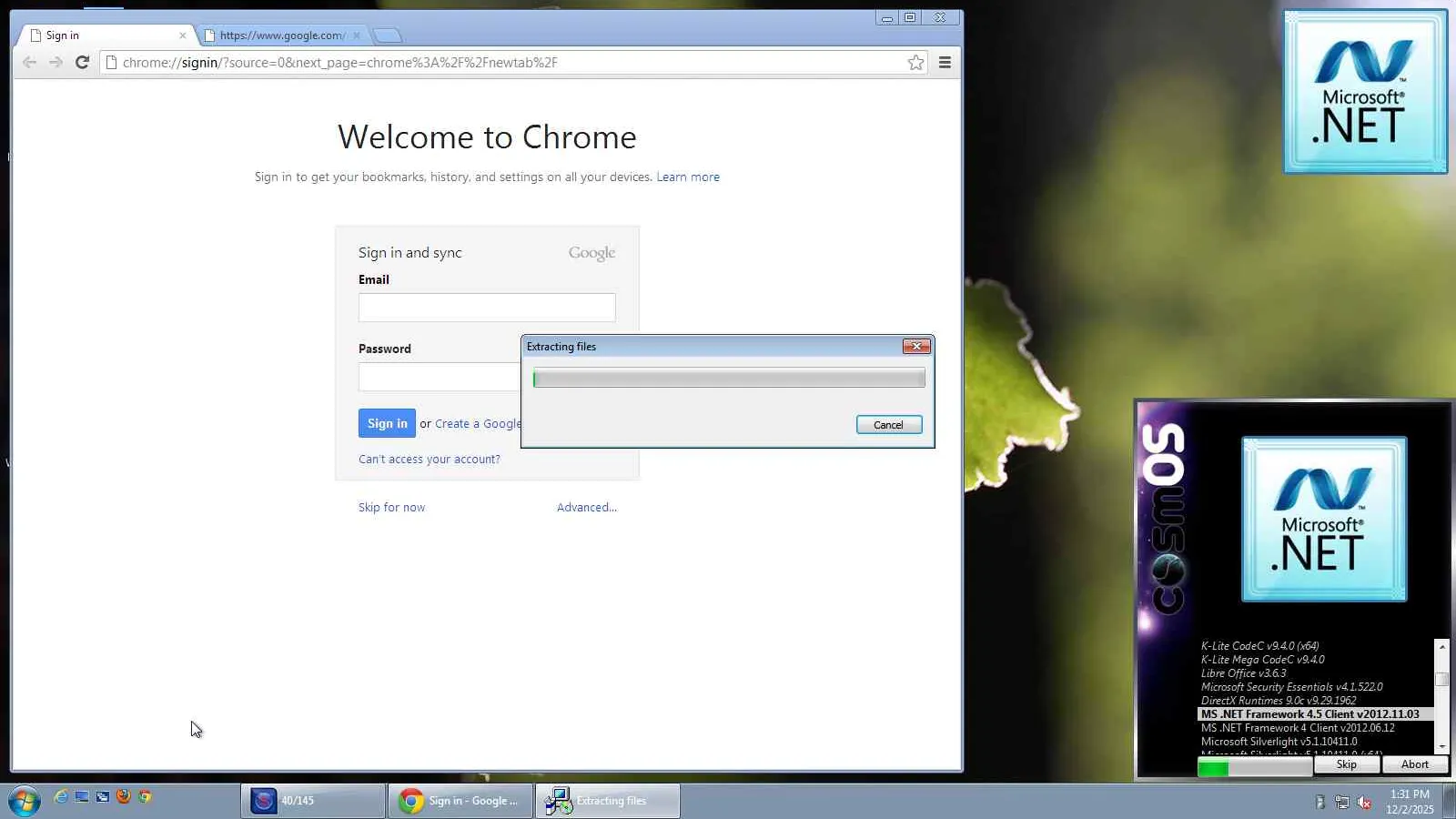
Task: Open the system clock showing 1:31 PM
Action: [x=1410, y=802]
